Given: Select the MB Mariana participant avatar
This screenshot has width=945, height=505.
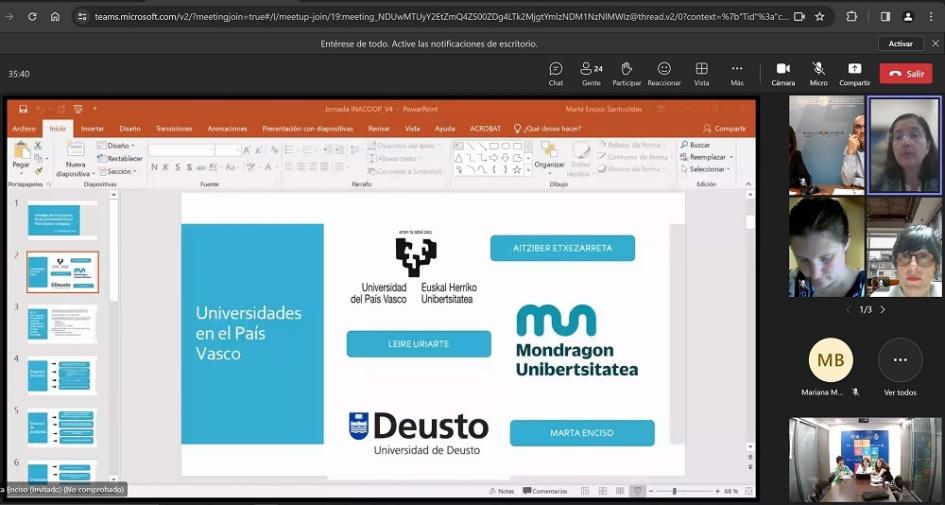Looking at the screenshot, I should (830, 360).
